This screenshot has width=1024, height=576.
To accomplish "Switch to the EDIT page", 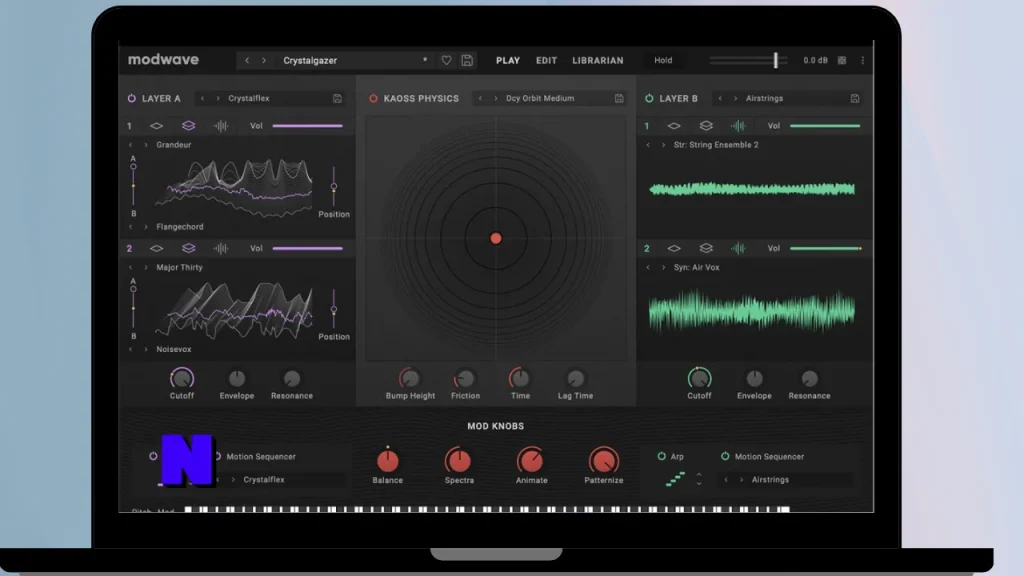I will (547, 60).
